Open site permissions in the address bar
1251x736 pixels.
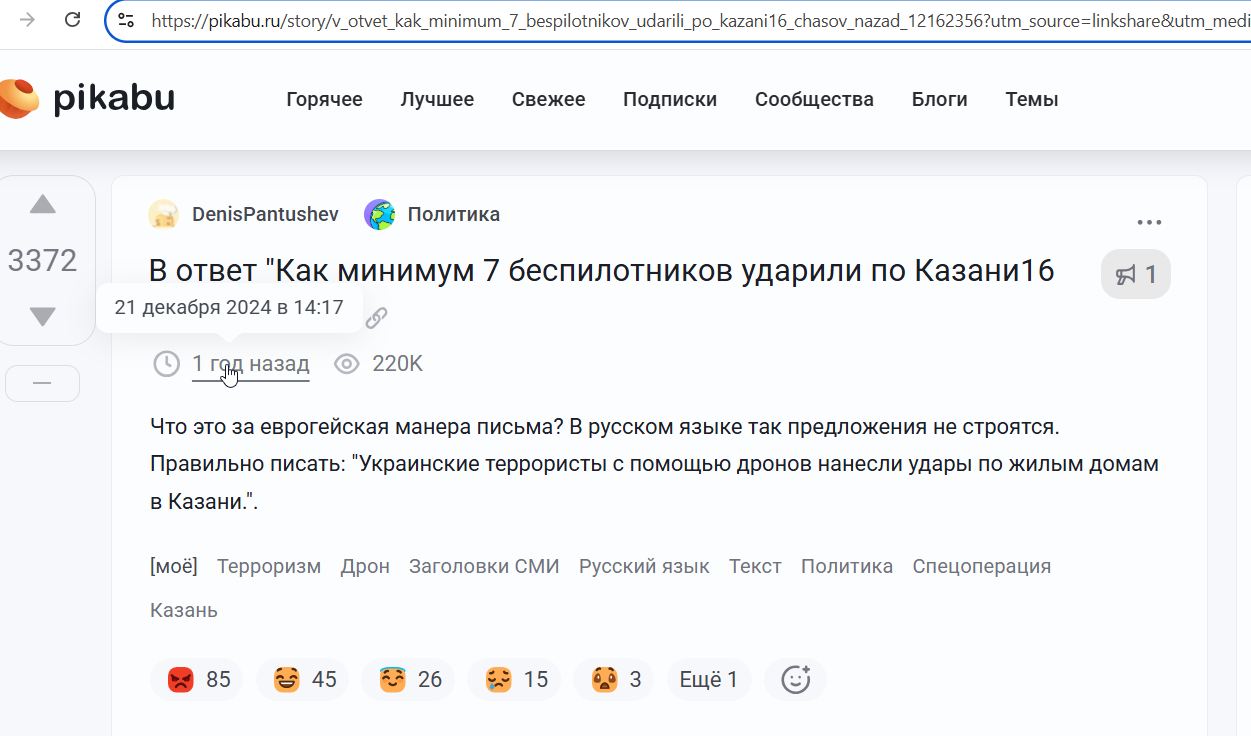coord(128,18)
